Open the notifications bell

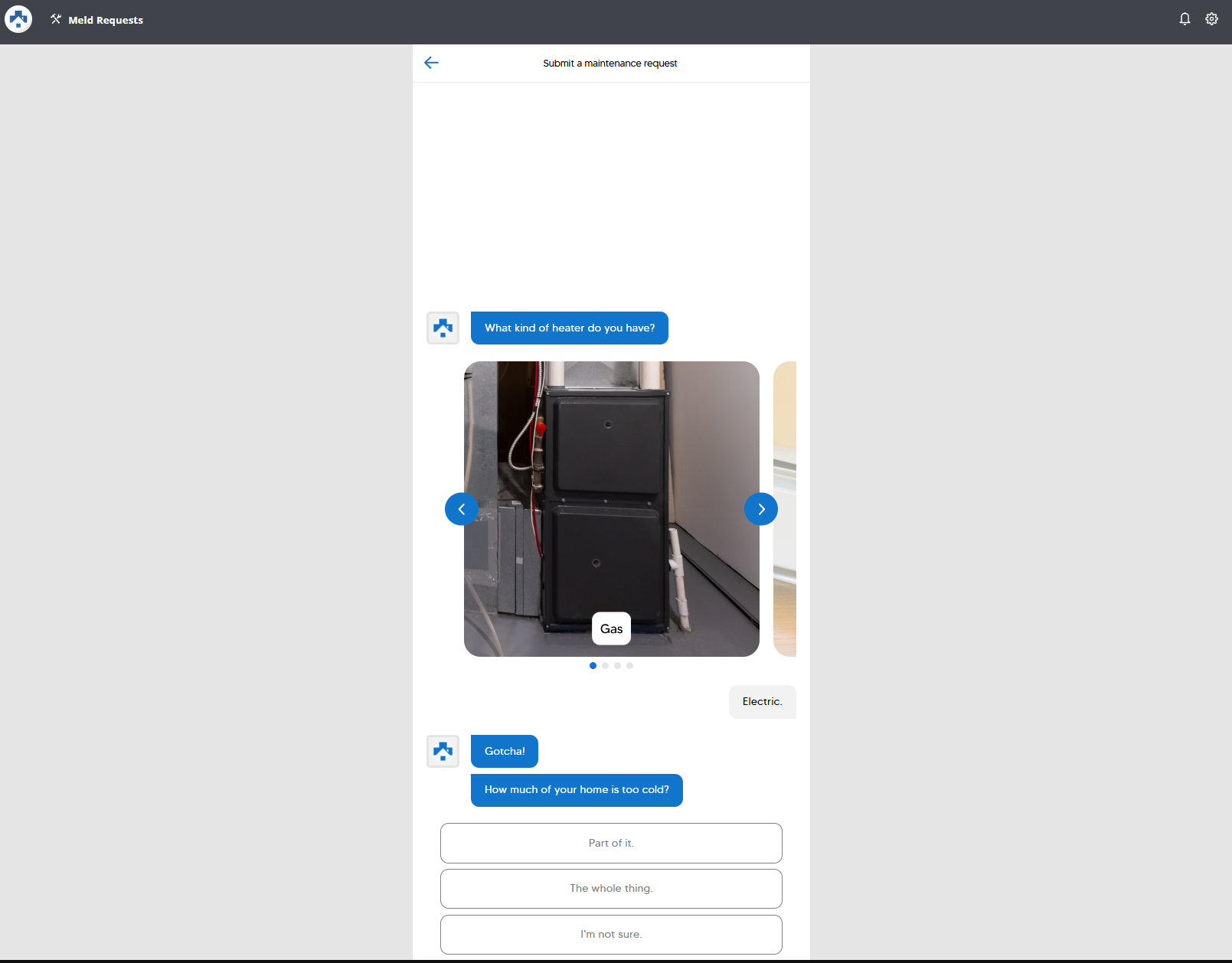tap(1185, 19)
